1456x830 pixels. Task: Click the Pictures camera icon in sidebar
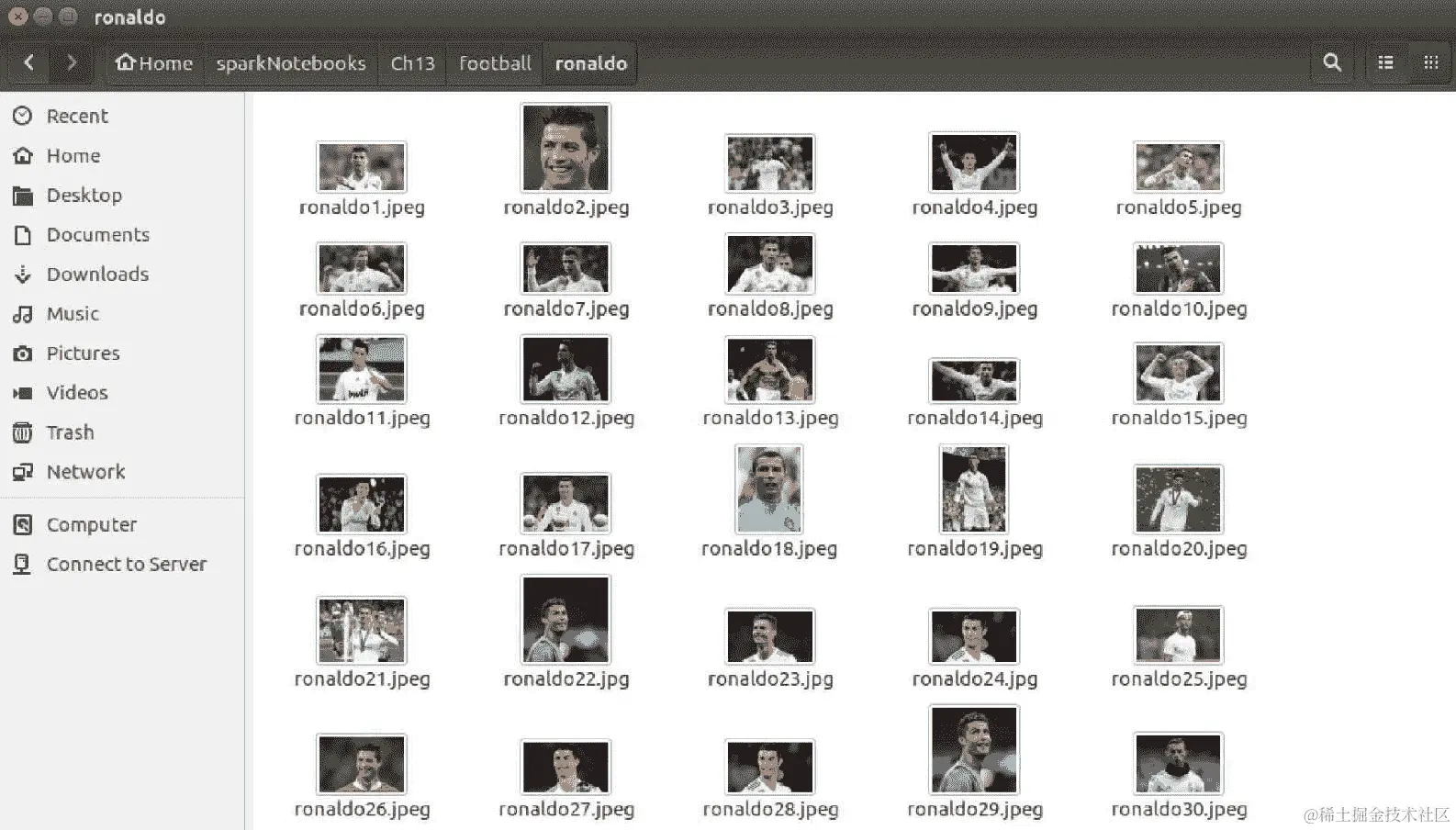[x=23, y=353]
